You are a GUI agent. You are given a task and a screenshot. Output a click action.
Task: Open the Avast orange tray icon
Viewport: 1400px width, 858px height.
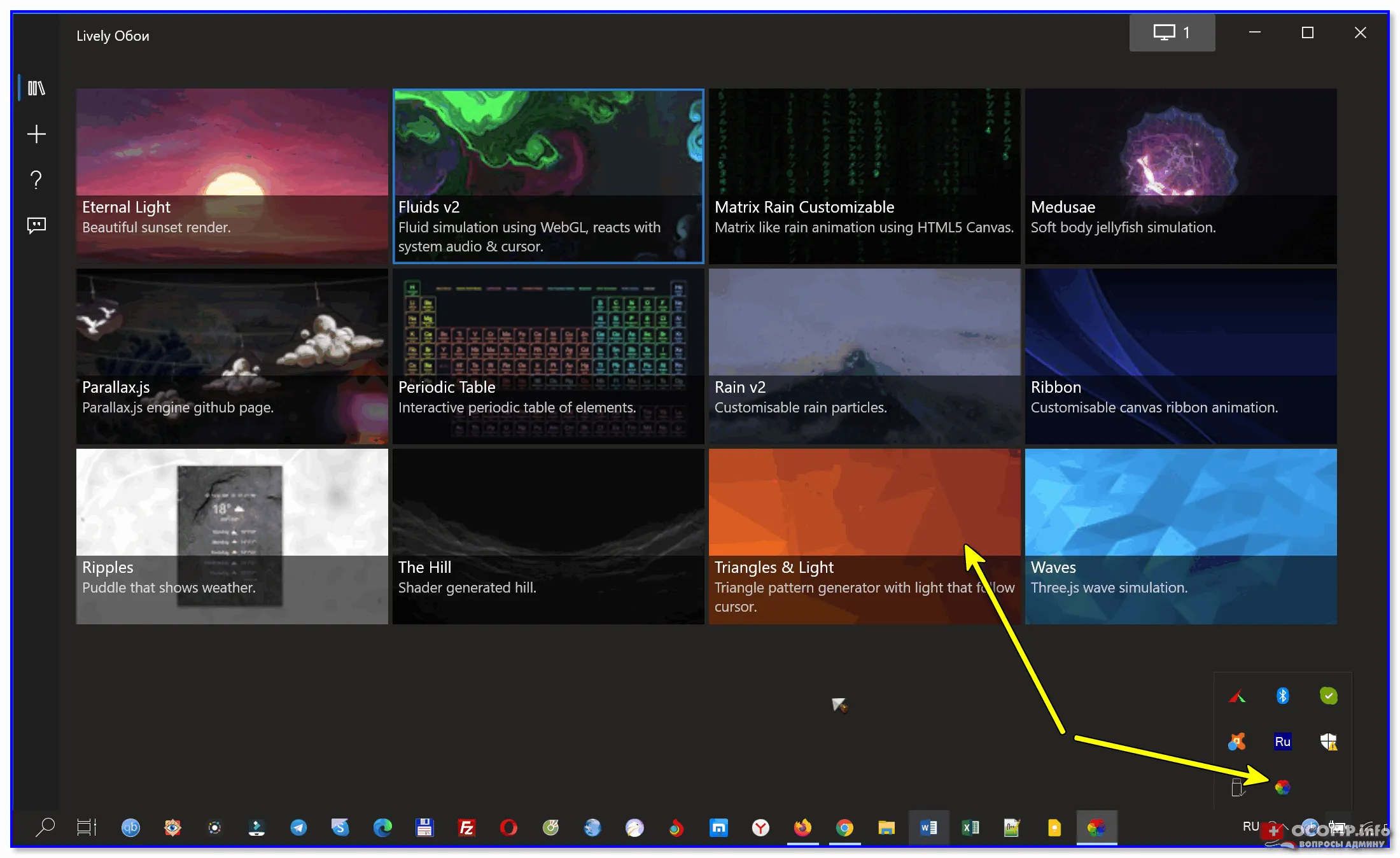[1236, 742]
